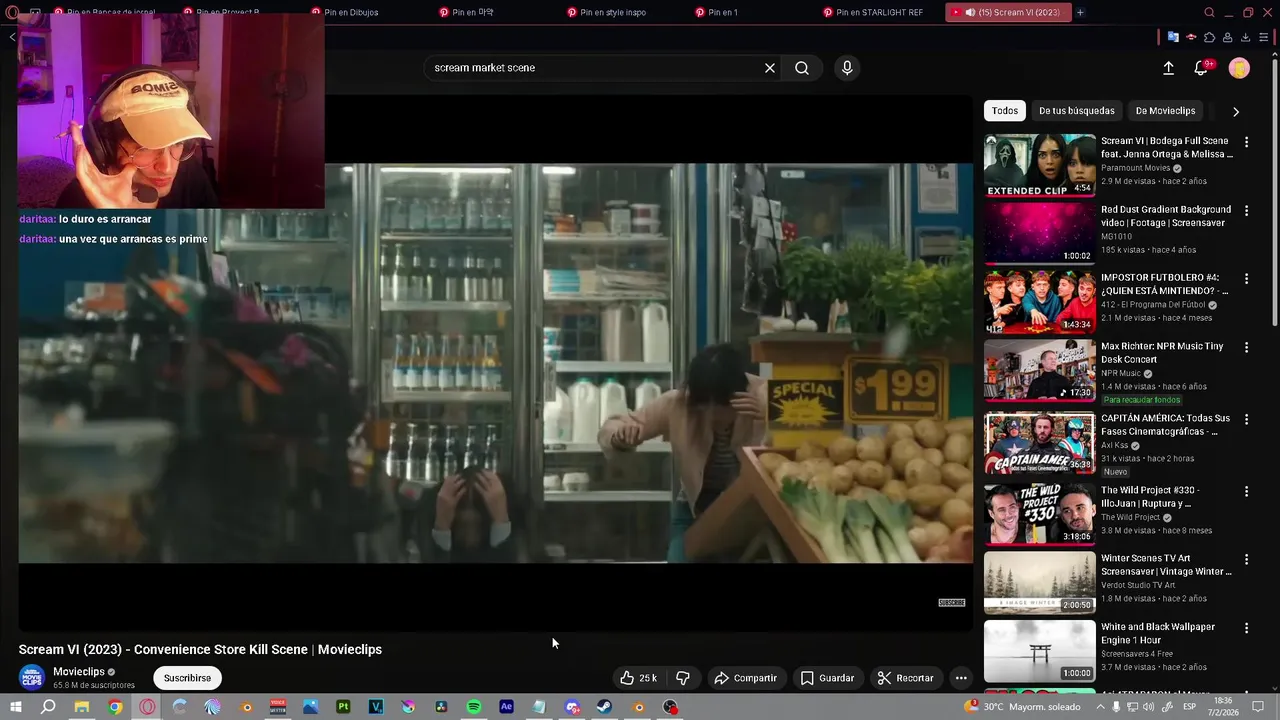Click the ESP language indicator

tap(1190, 707)
